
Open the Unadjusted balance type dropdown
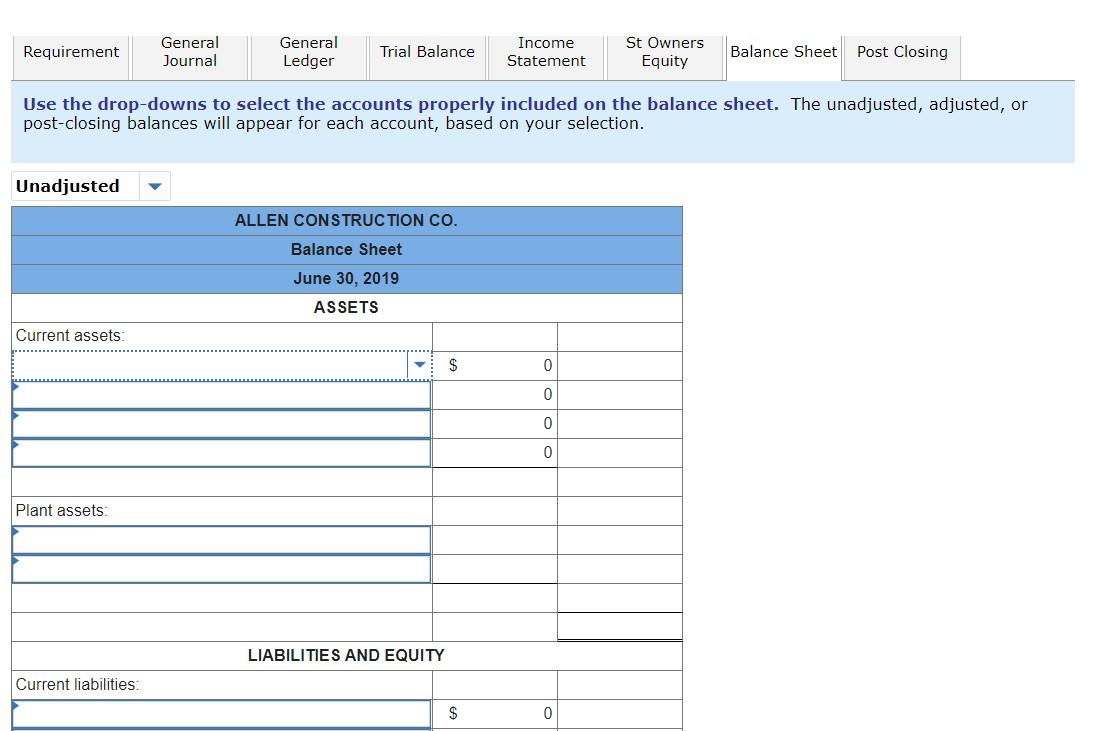pos(90,185)
